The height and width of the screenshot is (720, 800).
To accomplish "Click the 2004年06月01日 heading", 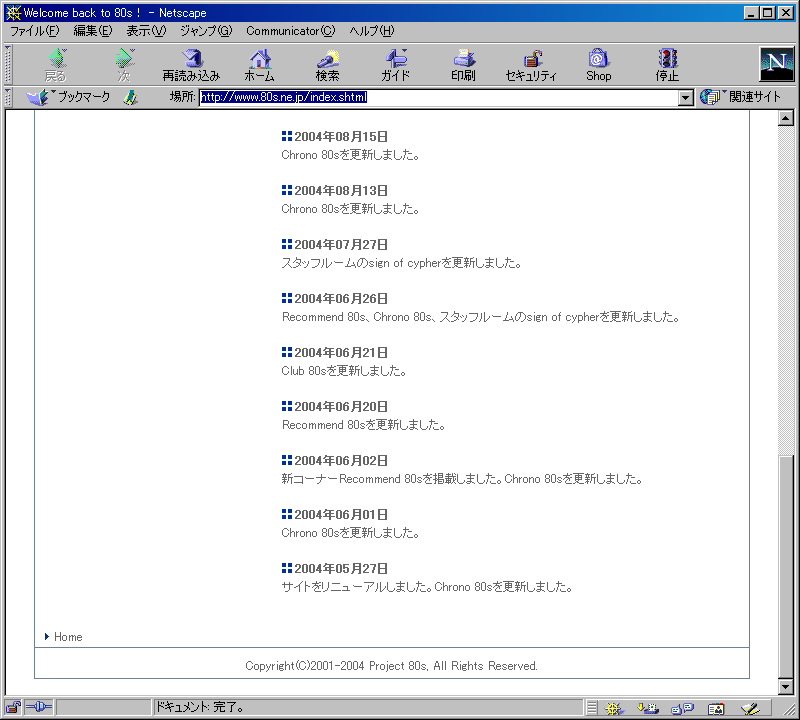I will tap(341, 515).
